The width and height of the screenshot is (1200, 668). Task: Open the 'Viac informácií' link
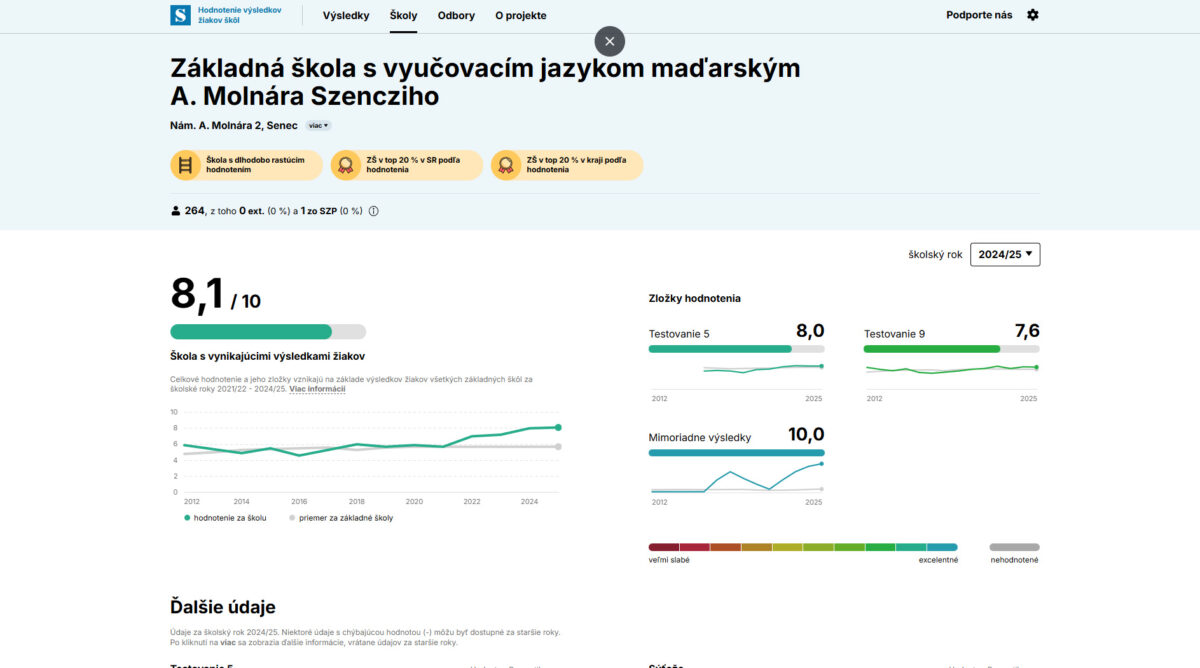[317, 388]
